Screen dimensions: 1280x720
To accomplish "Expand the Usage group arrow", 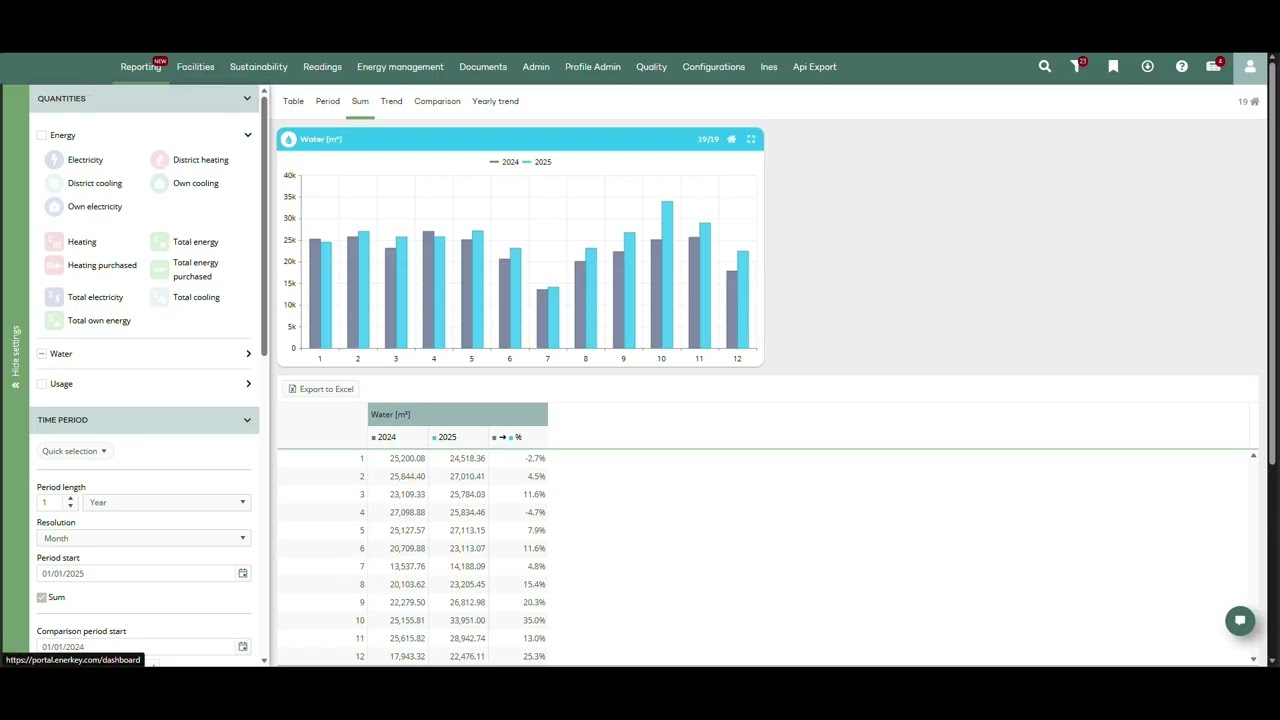I will pos(248,384).
